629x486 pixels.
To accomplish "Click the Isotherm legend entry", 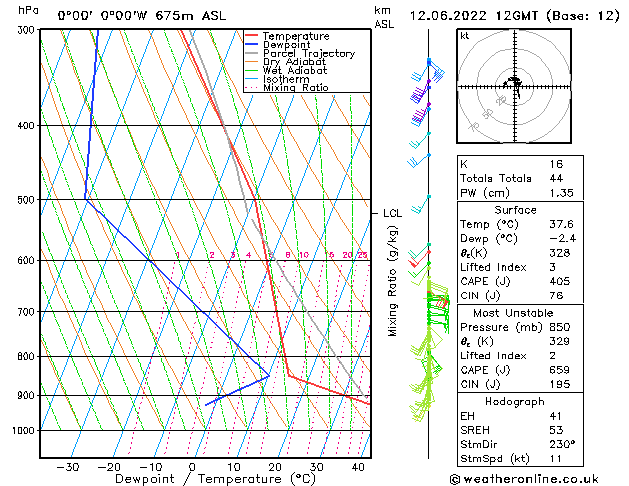I will pyautogui.click(x=277, y=79).
